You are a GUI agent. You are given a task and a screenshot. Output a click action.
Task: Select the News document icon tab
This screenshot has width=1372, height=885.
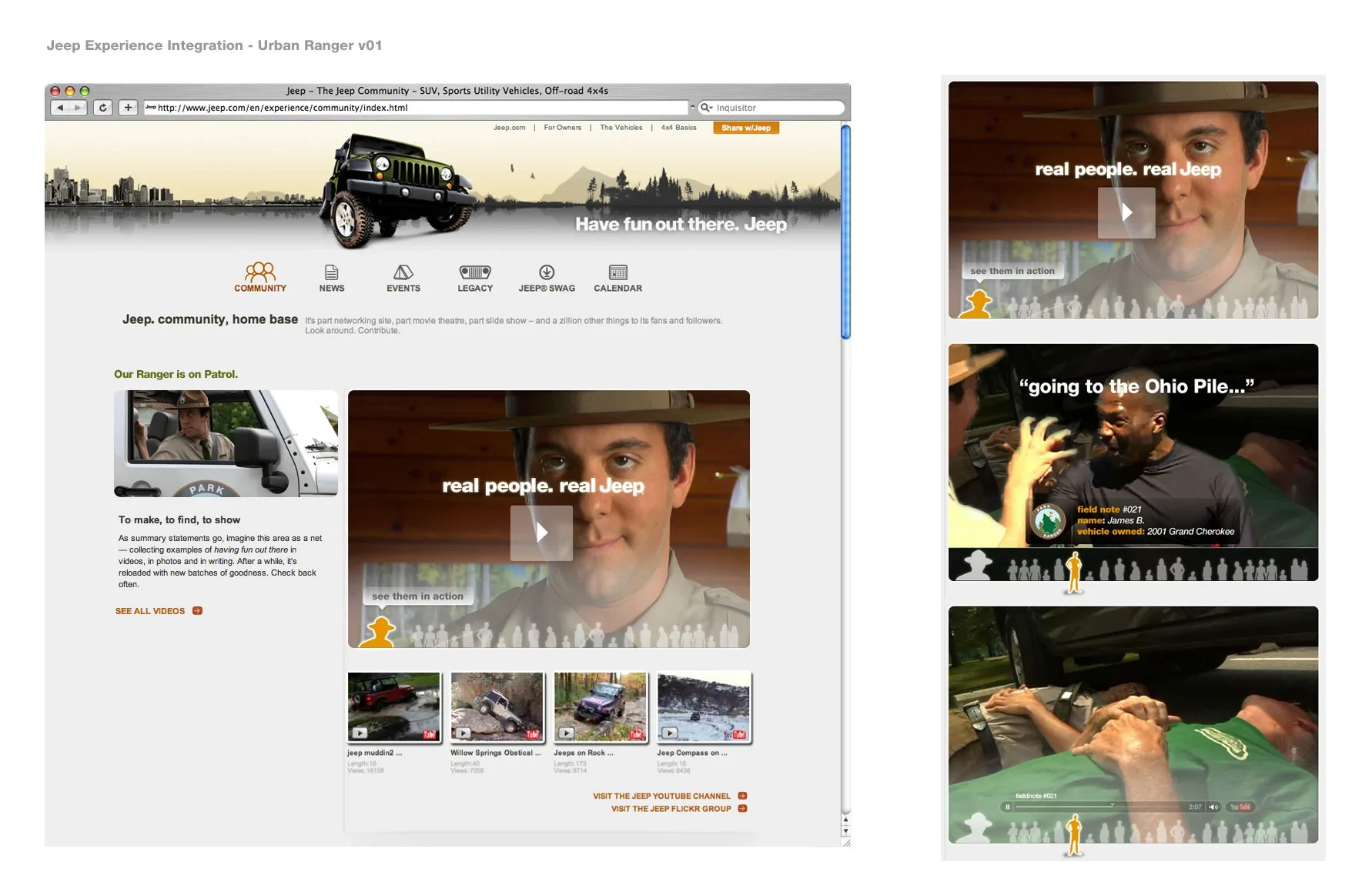click(332, 278)
